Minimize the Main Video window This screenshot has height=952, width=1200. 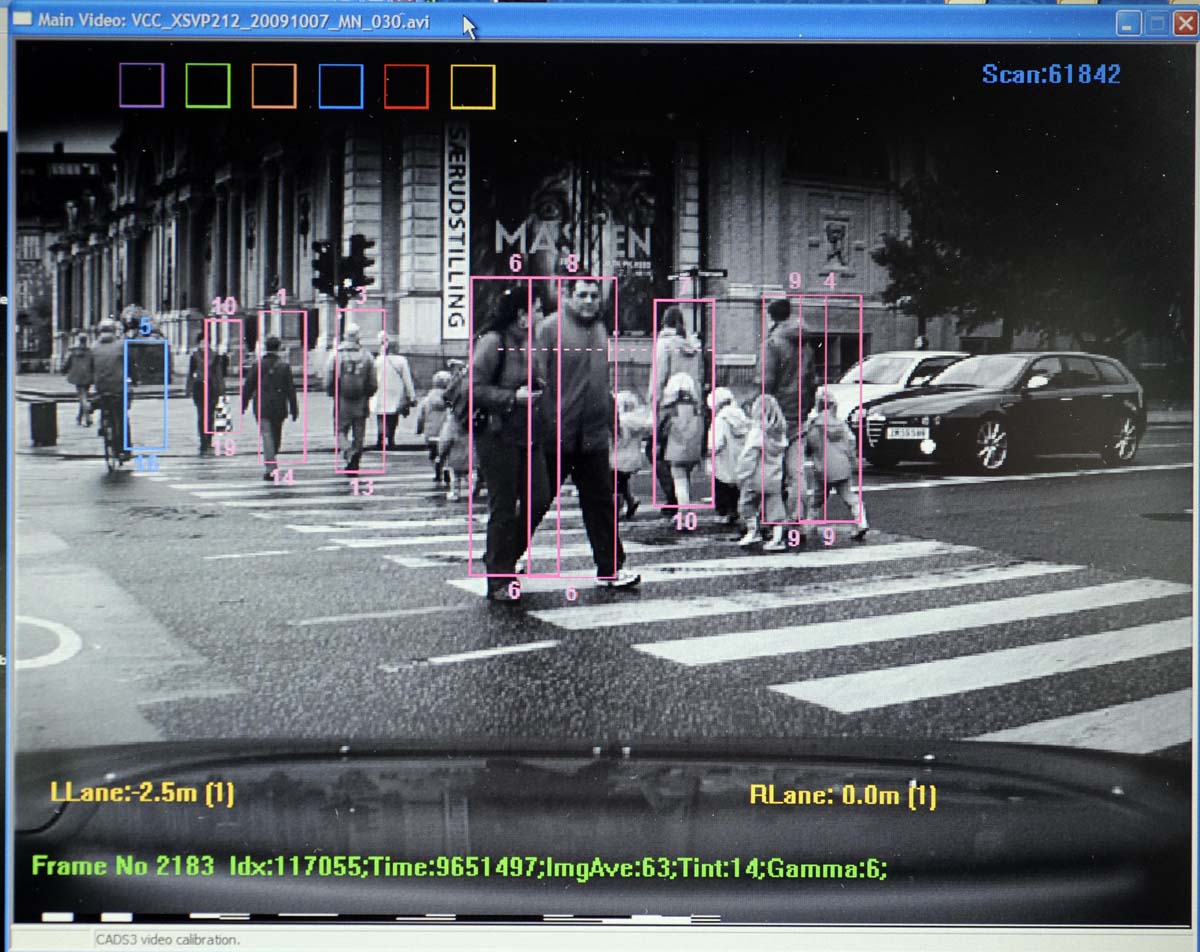[x=1130, y=23]
